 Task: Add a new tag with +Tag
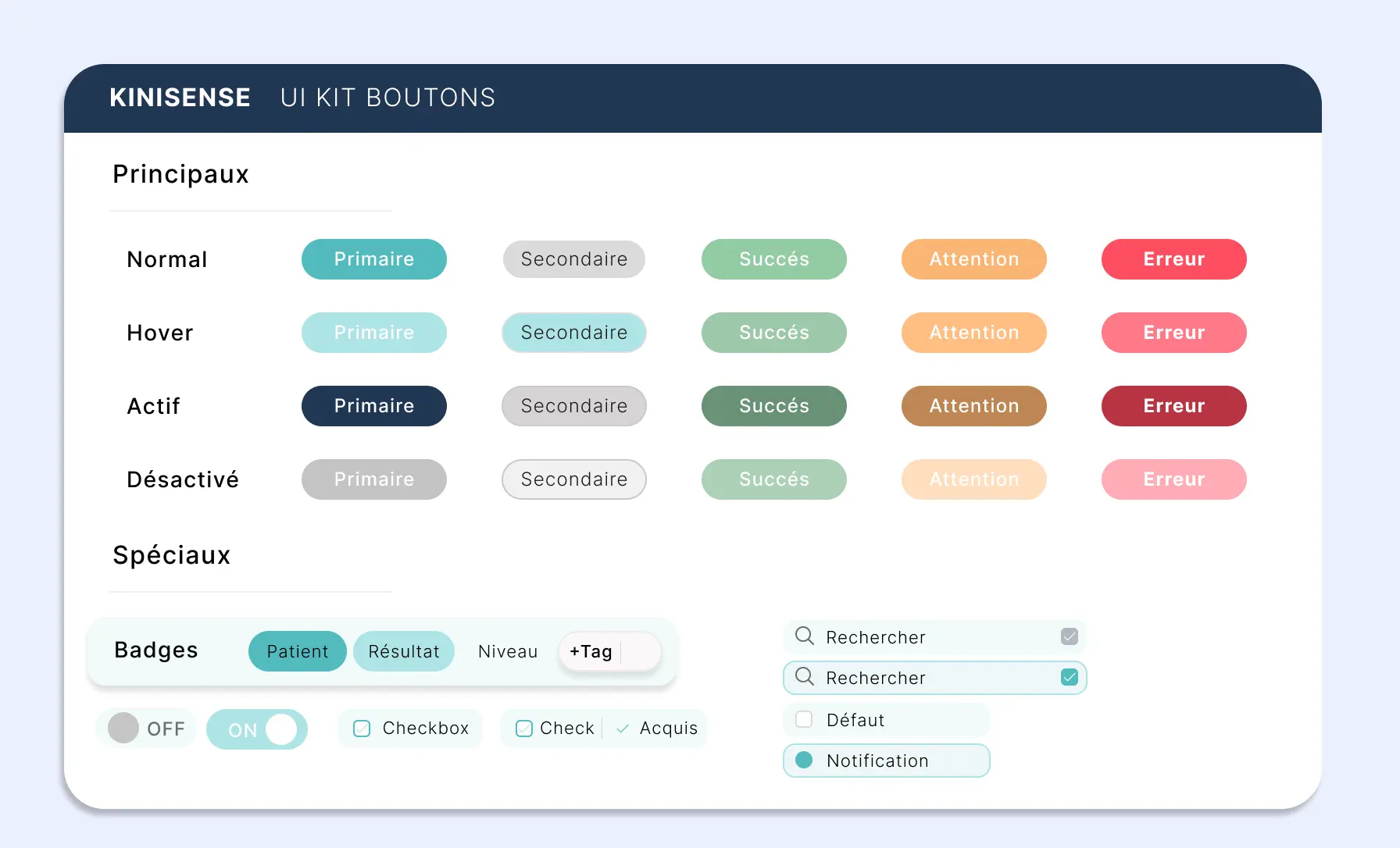coord(591,651)
